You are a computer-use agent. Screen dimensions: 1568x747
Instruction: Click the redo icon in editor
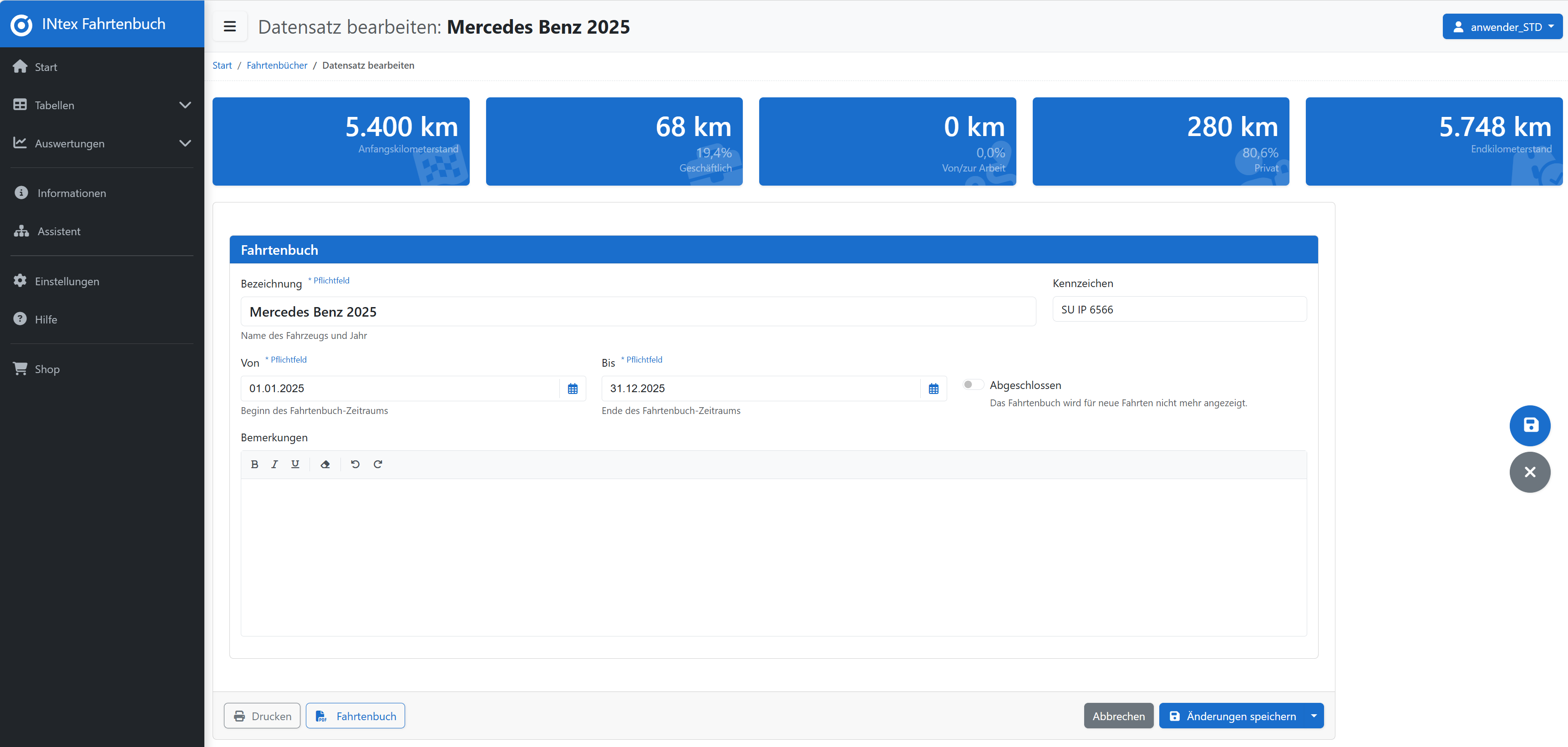[x=377, y=464]
